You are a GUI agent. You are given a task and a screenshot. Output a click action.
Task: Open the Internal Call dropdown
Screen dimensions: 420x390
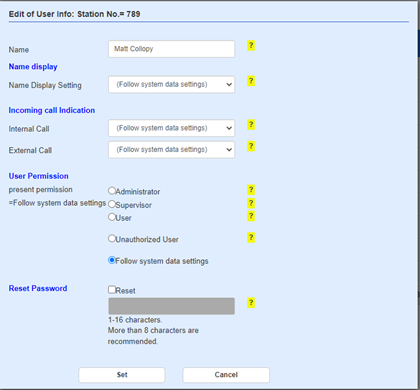[171, 128]
